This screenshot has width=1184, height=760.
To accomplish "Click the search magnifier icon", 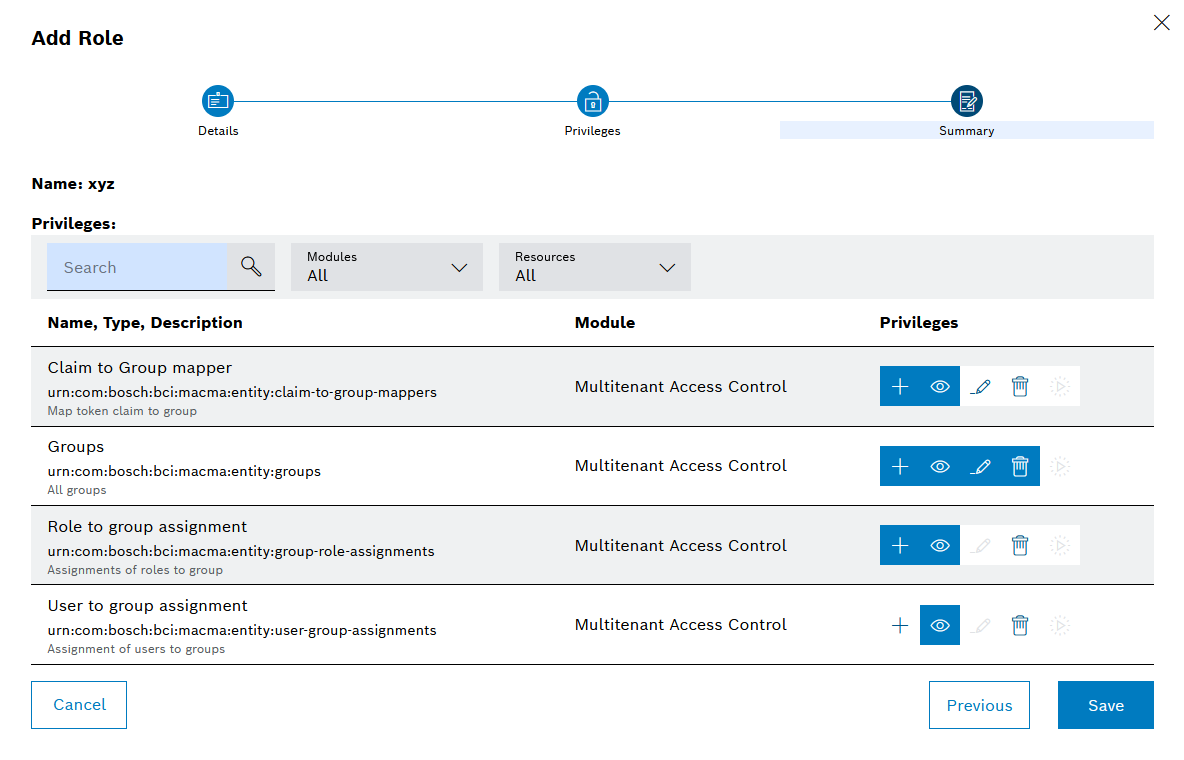I will point(251,267).
